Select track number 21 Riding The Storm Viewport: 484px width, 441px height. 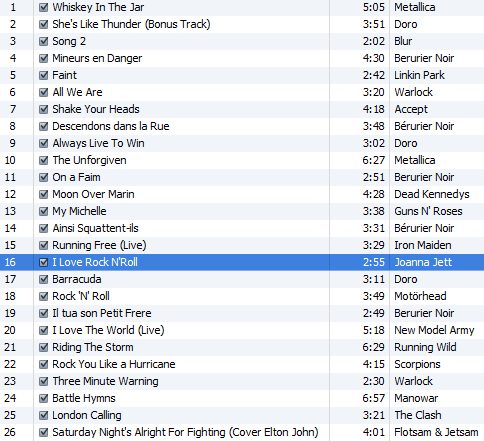242,347
